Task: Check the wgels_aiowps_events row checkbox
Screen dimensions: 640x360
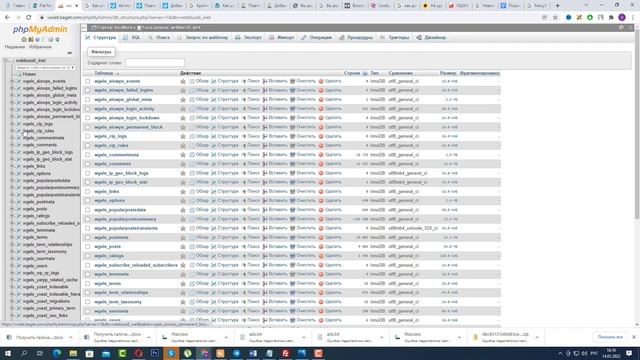Action: click(87, 81)
